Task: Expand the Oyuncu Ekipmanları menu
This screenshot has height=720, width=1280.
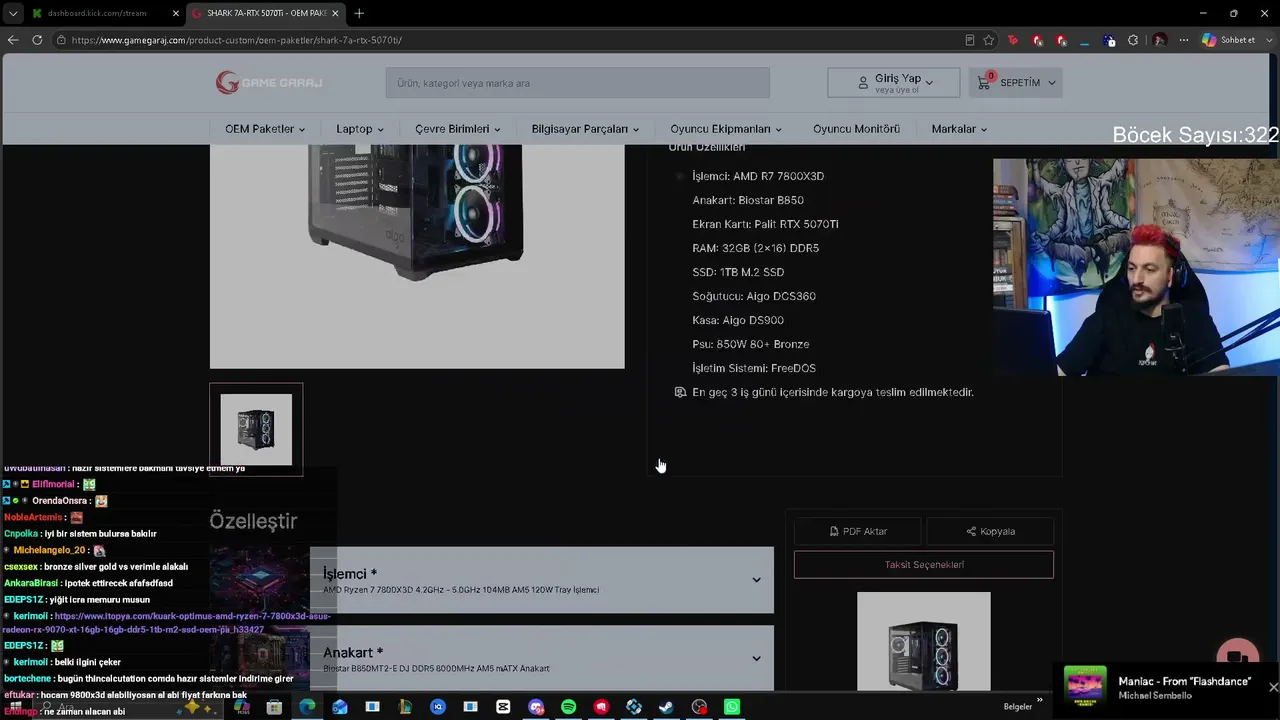Action: coord(726,129)
